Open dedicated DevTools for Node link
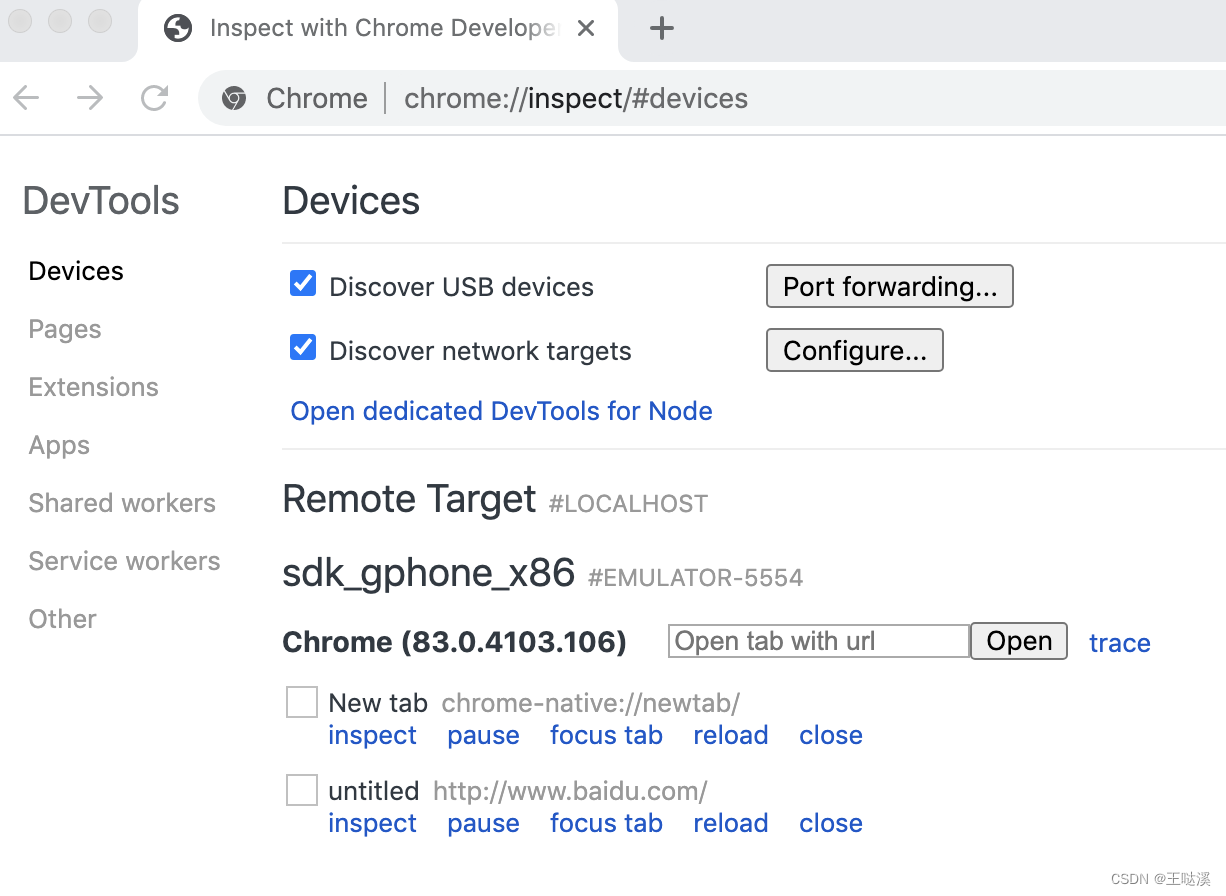Image resolution: width=1226 pixels, height=896 pixels. click(501, 411)
